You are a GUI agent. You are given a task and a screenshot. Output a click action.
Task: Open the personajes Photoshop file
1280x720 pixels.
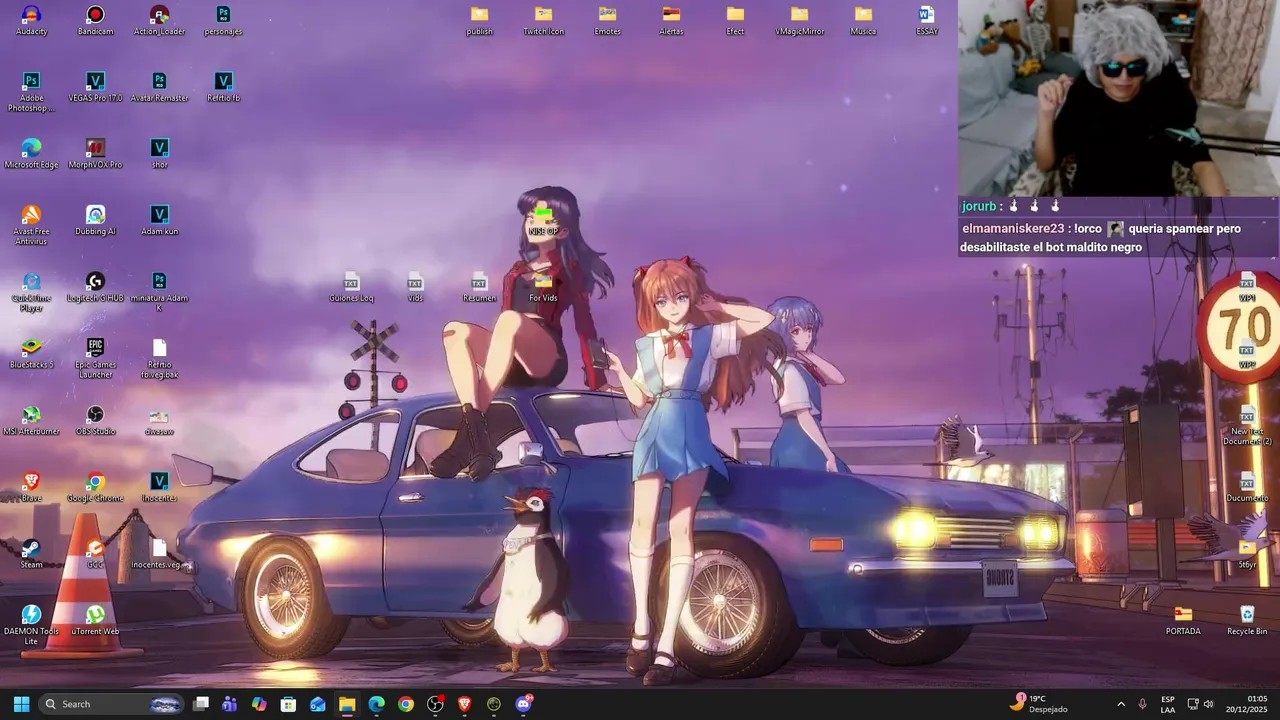pyautogui.click(x=223, y=21)
